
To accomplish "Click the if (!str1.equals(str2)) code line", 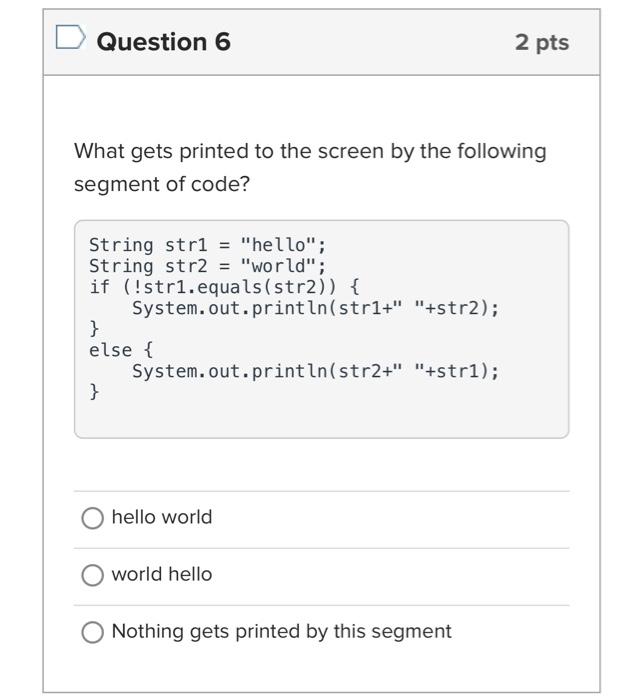I will [x=225, y=287].
